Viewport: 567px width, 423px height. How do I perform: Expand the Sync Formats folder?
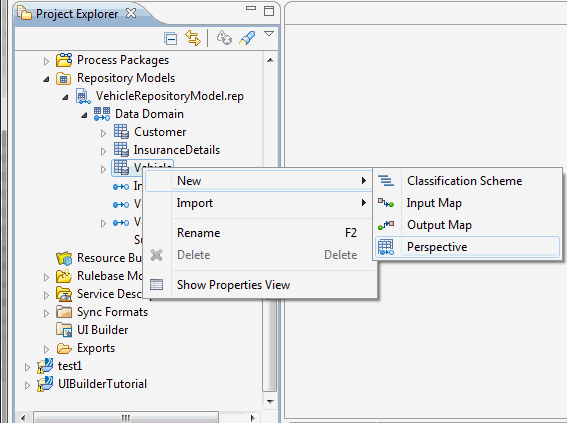[46, 313]
